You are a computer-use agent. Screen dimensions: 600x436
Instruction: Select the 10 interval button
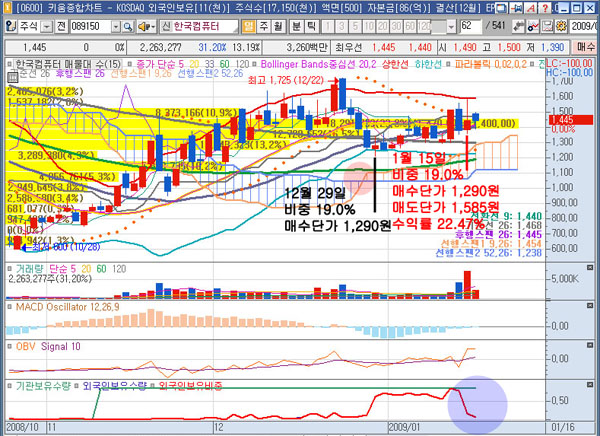point(369,26)
